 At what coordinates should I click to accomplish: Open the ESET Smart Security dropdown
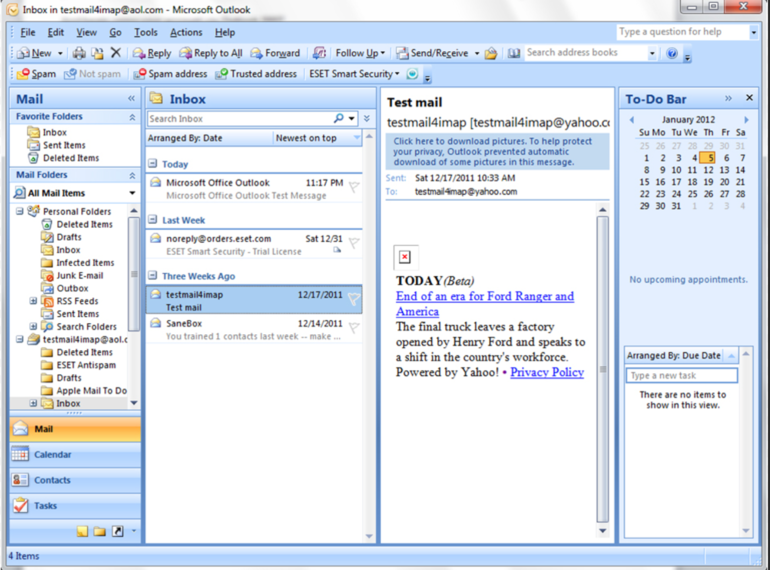tap(354, 74)
